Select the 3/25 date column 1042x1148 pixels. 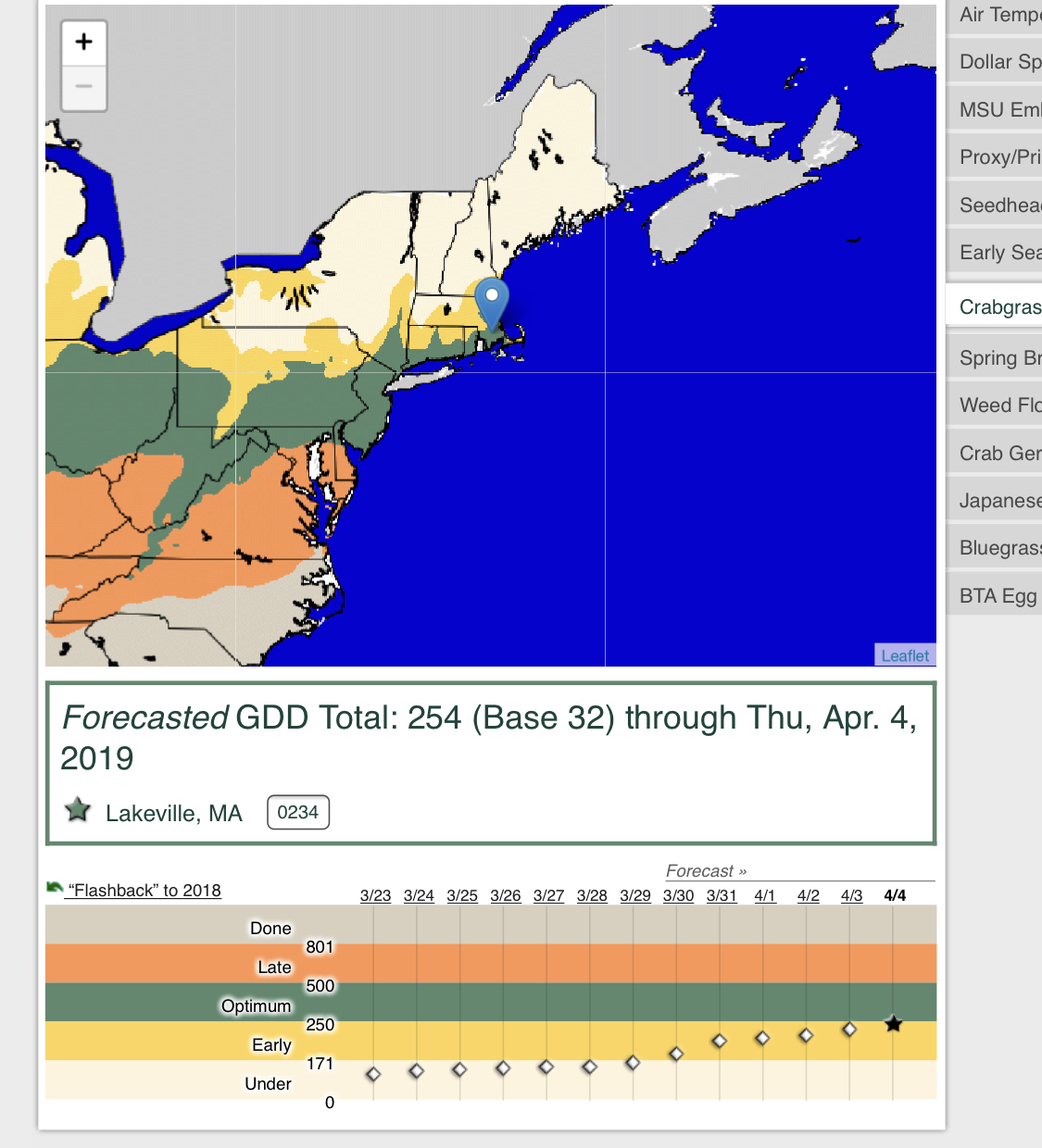click(x=462, y=895)
